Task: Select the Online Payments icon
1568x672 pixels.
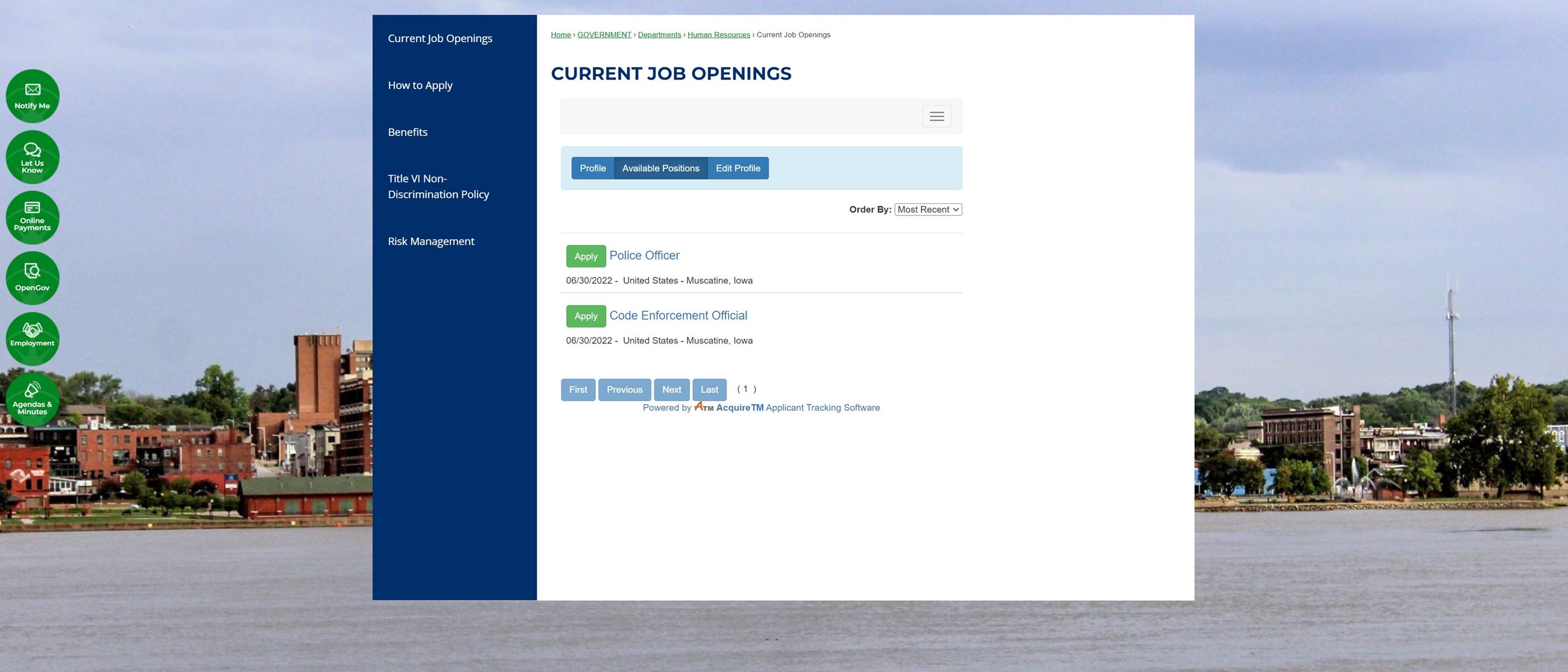Action: point(32,217)
